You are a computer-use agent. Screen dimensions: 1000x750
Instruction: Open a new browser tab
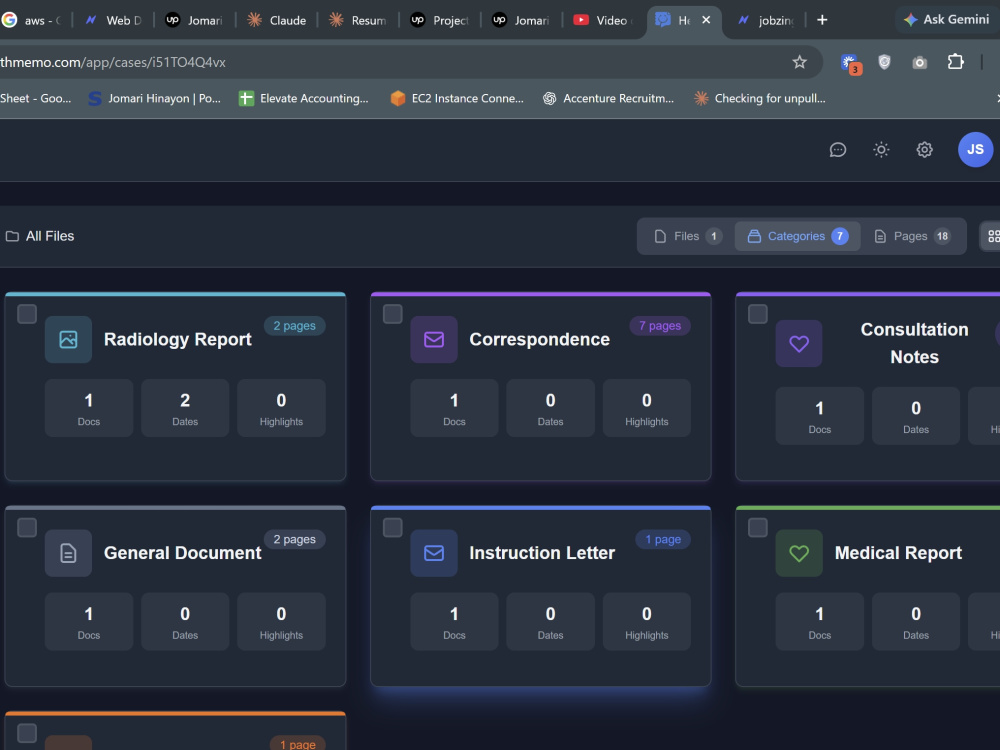click(x=821, y=20)
